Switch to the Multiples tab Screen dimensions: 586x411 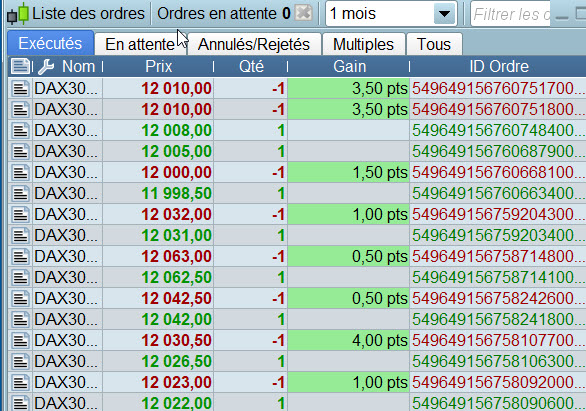pos(364,44)
